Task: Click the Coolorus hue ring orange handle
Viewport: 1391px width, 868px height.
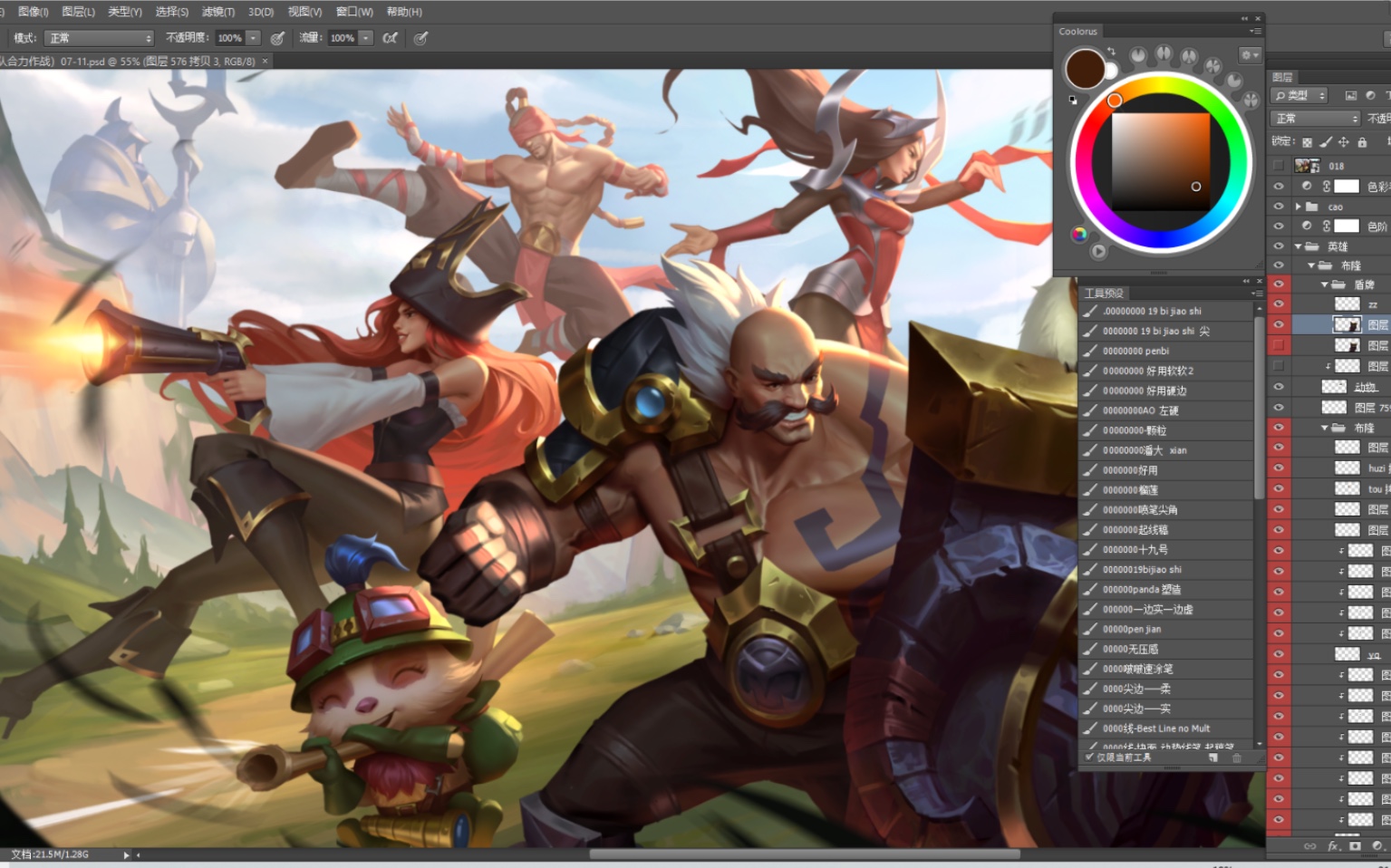Action: tap(1115, 101)
